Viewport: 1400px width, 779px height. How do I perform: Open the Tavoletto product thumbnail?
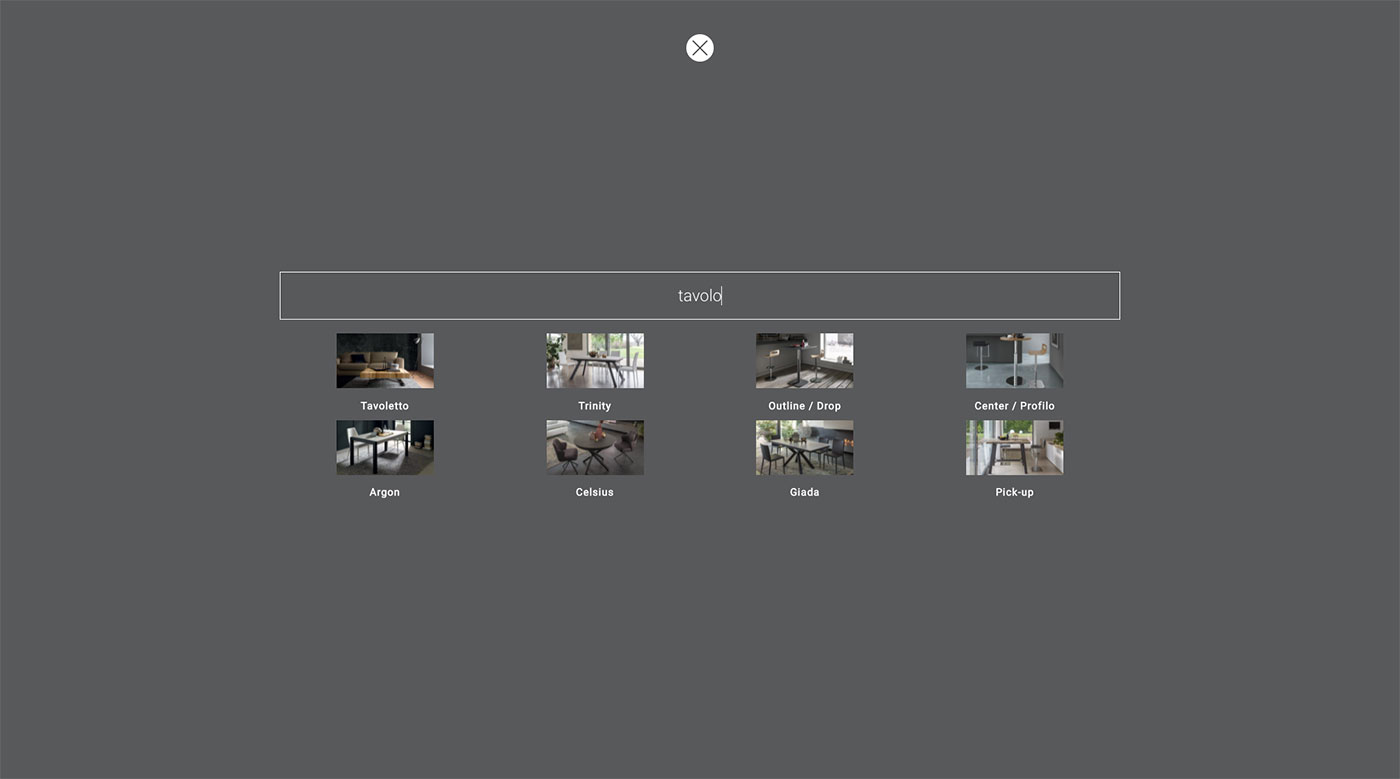385,361
